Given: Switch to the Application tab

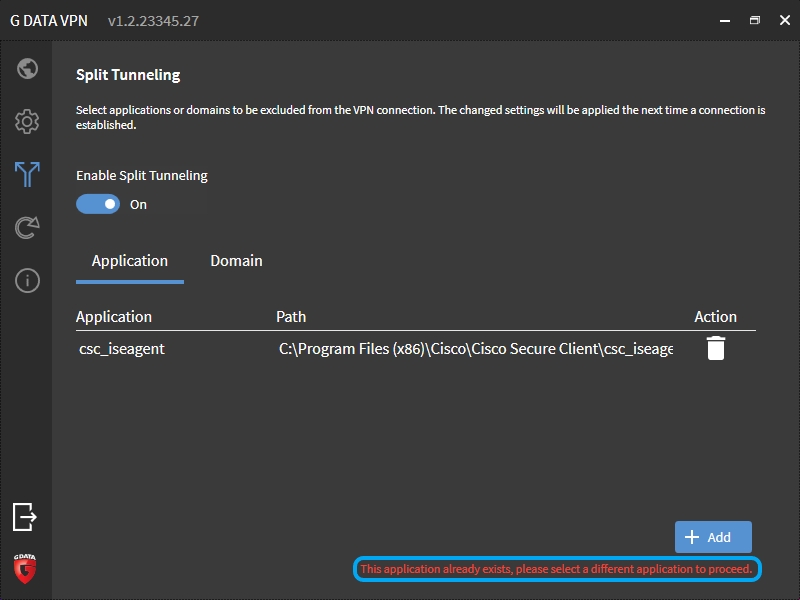Looking at the screenshot, I should (130, 261).
